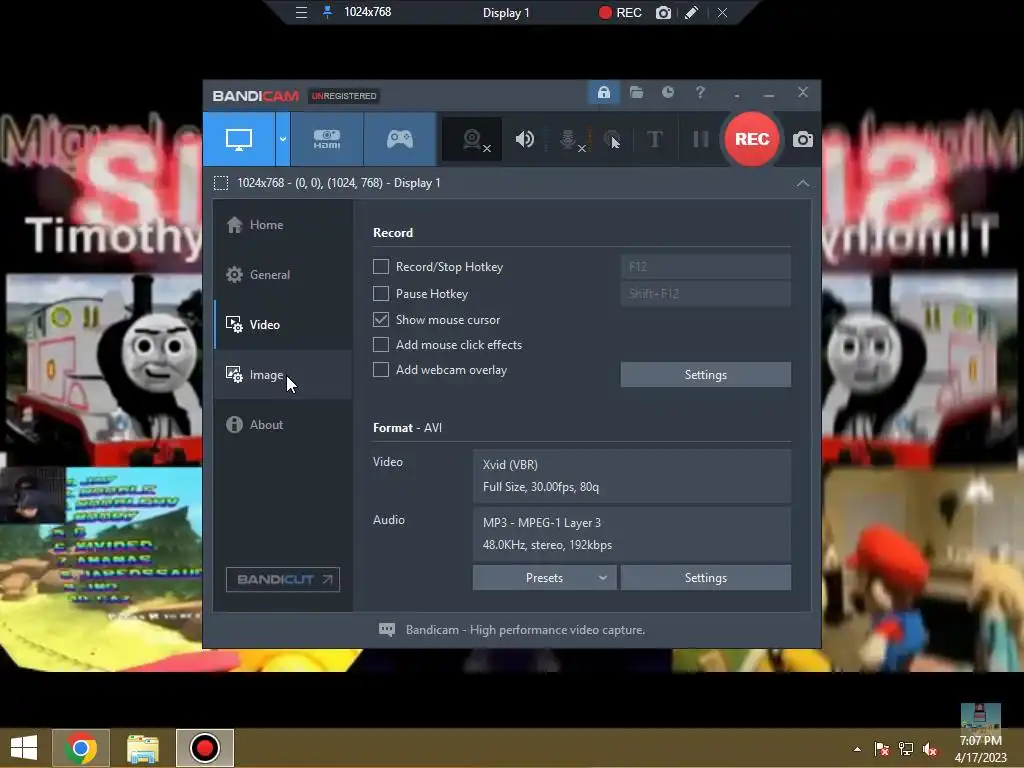The image size is (1024, 768).
Task: Click the network tray icon
Action: coord(906,749)
